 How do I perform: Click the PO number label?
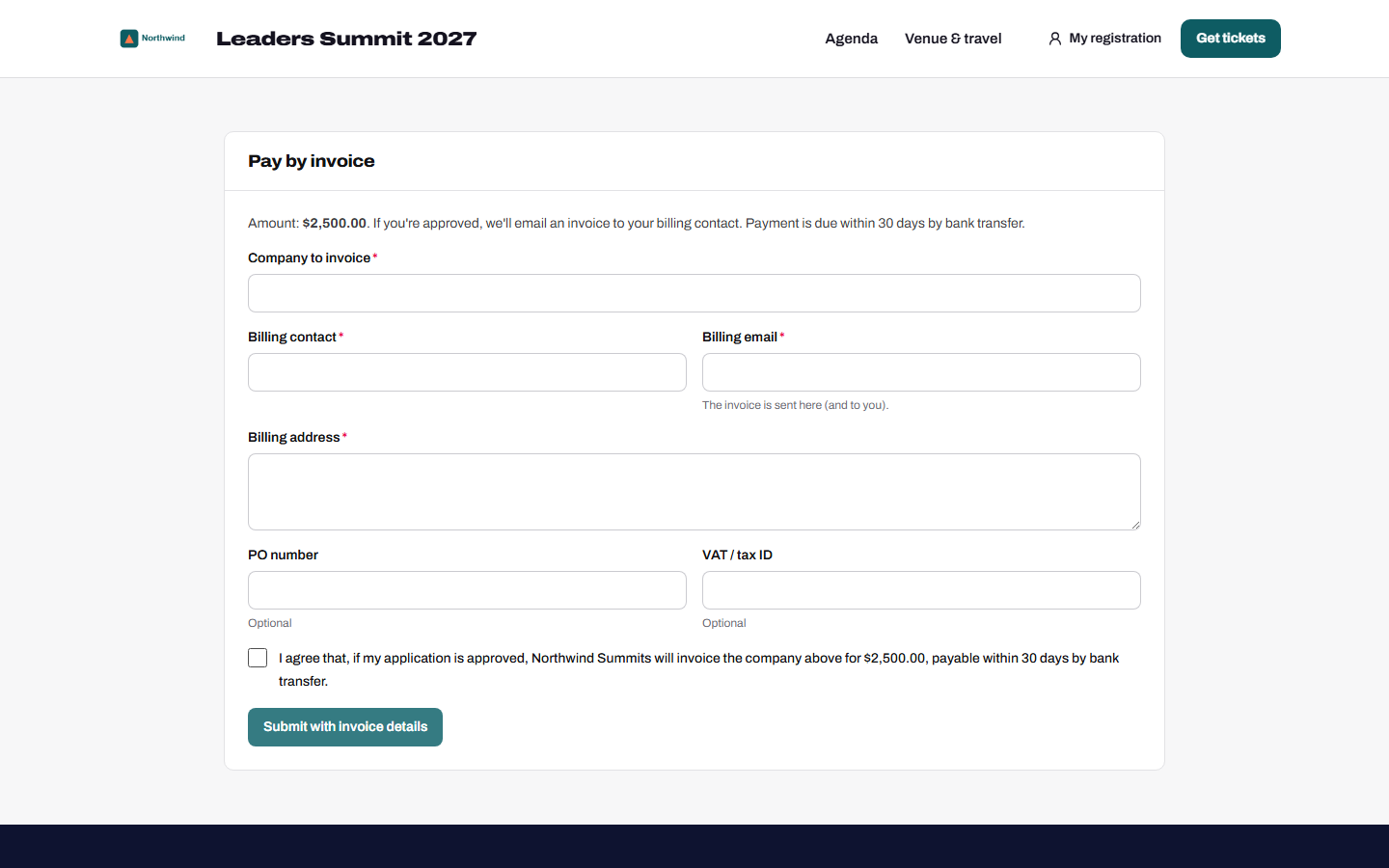click(283, 555)
